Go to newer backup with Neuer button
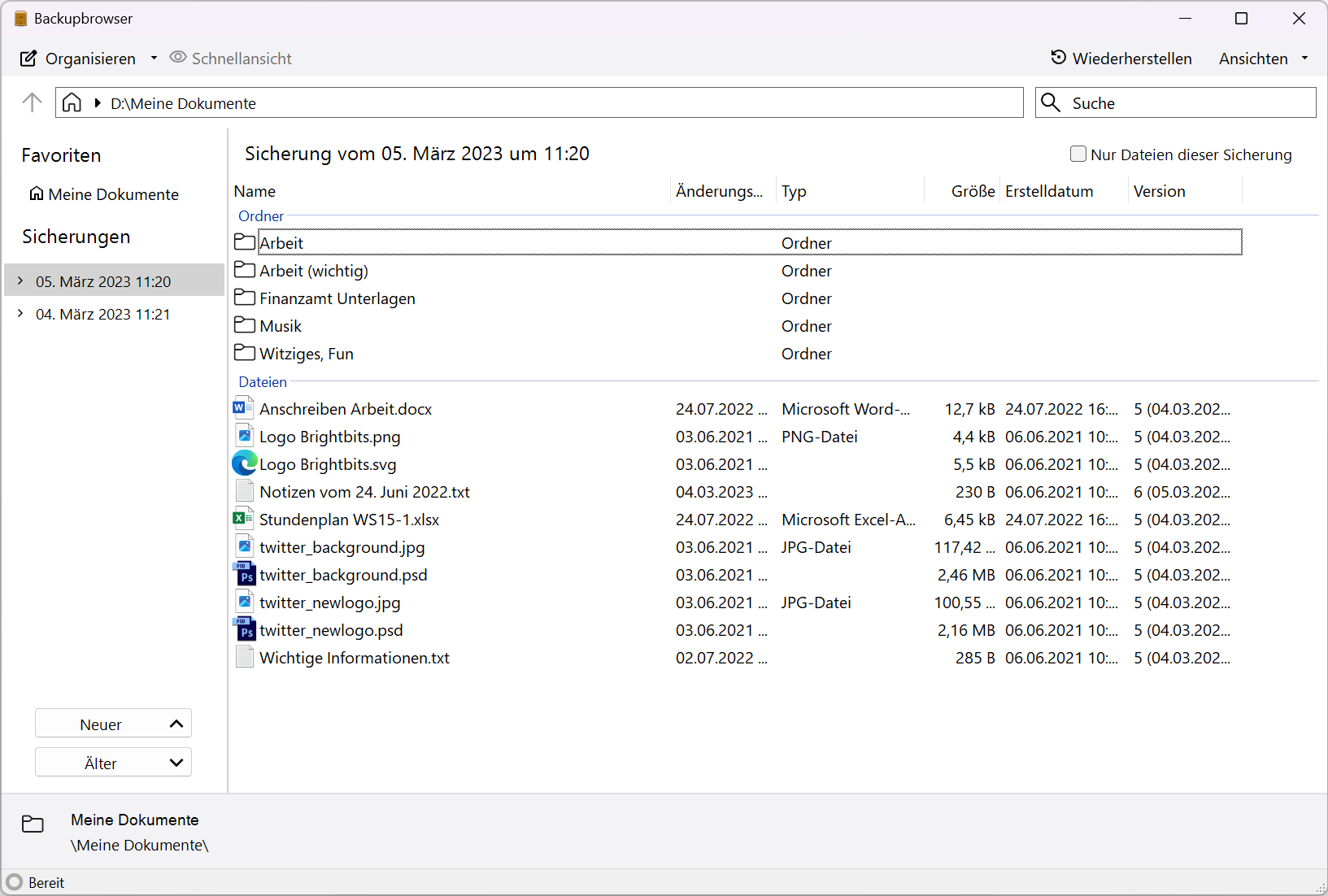This screenshot has width=1328, height=896. tap(113, 724)
